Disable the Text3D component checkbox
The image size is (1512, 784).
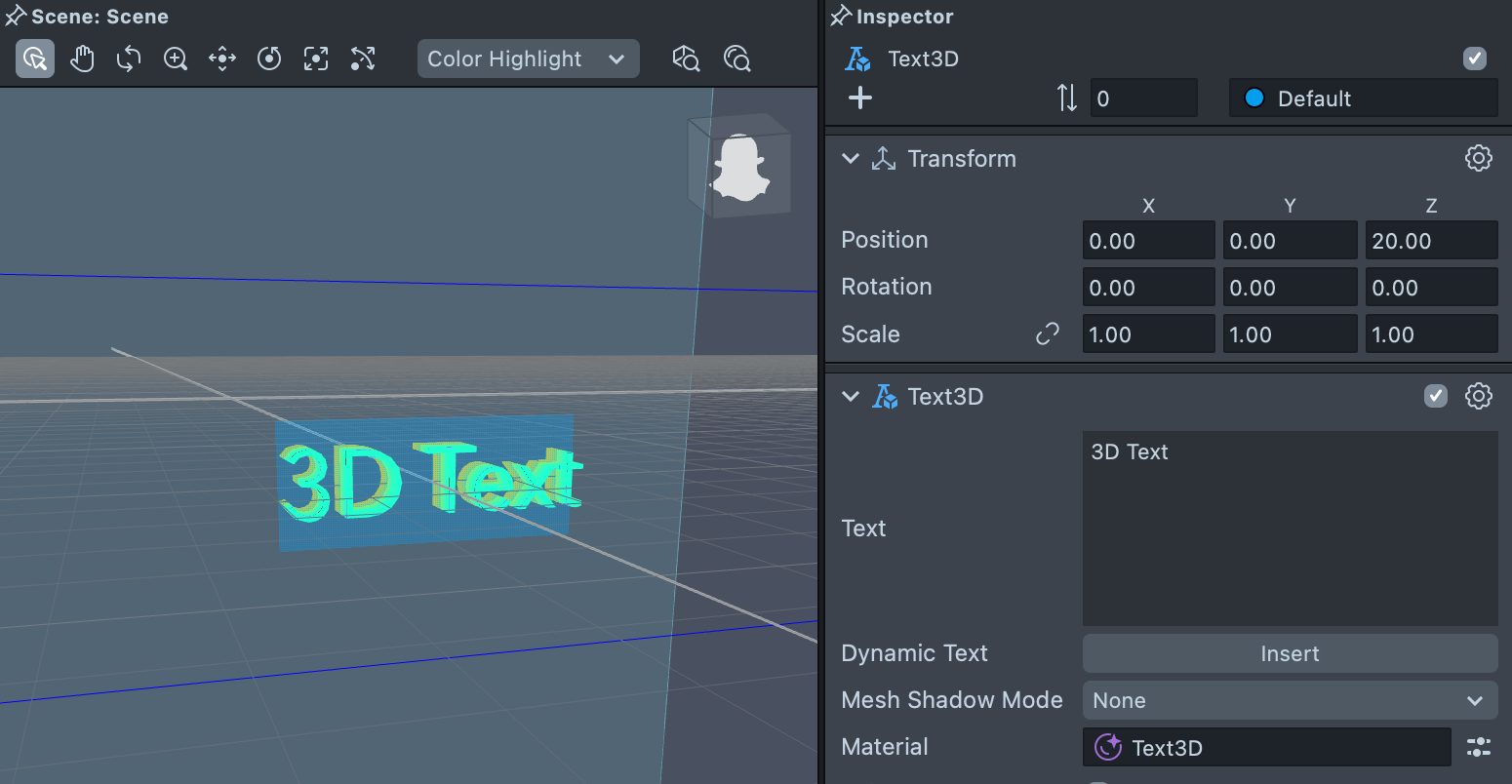click(x=1435, y=396)
